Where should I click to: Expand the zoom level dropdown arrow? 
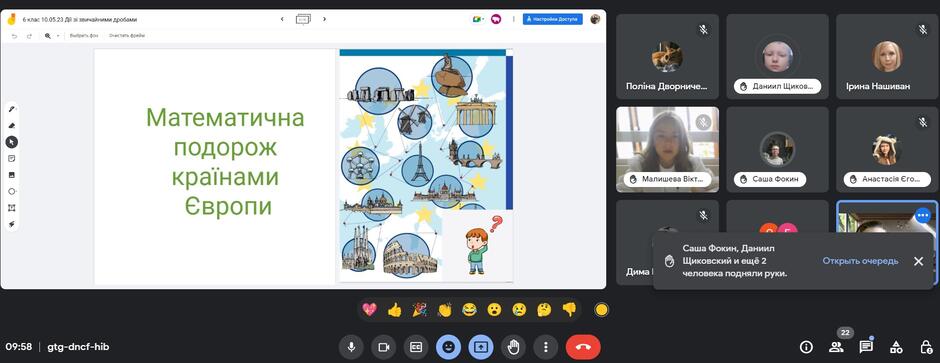(58, 36)
